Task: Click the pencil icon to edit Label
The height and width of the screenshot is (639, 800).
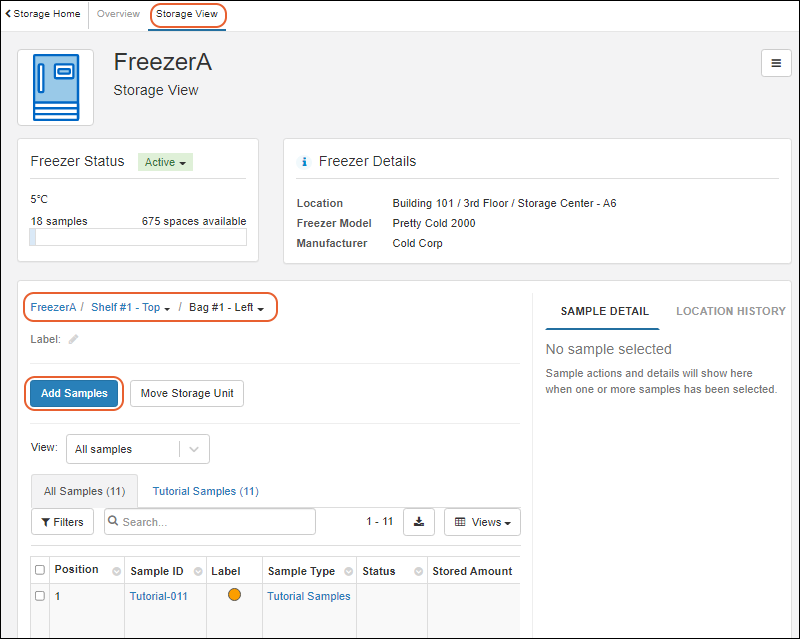Action: [x=73, y=339]
